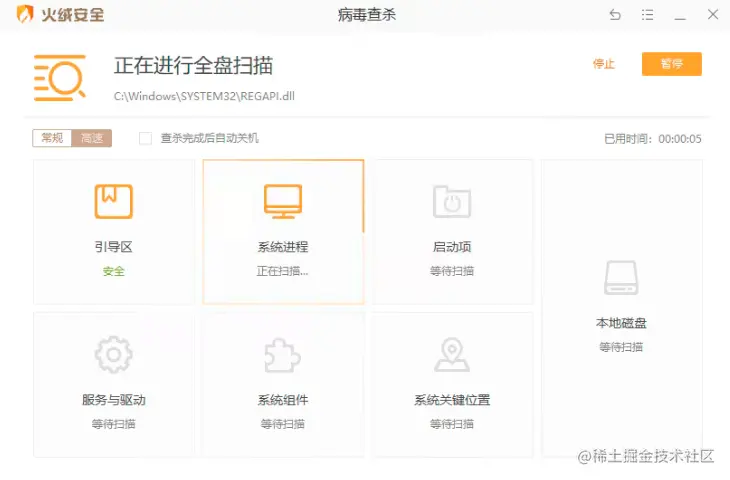Click 等待扫描 under 本地磁盘
Image resolution: width=730 pixels, height=480 pixels.
coord(621,347)
